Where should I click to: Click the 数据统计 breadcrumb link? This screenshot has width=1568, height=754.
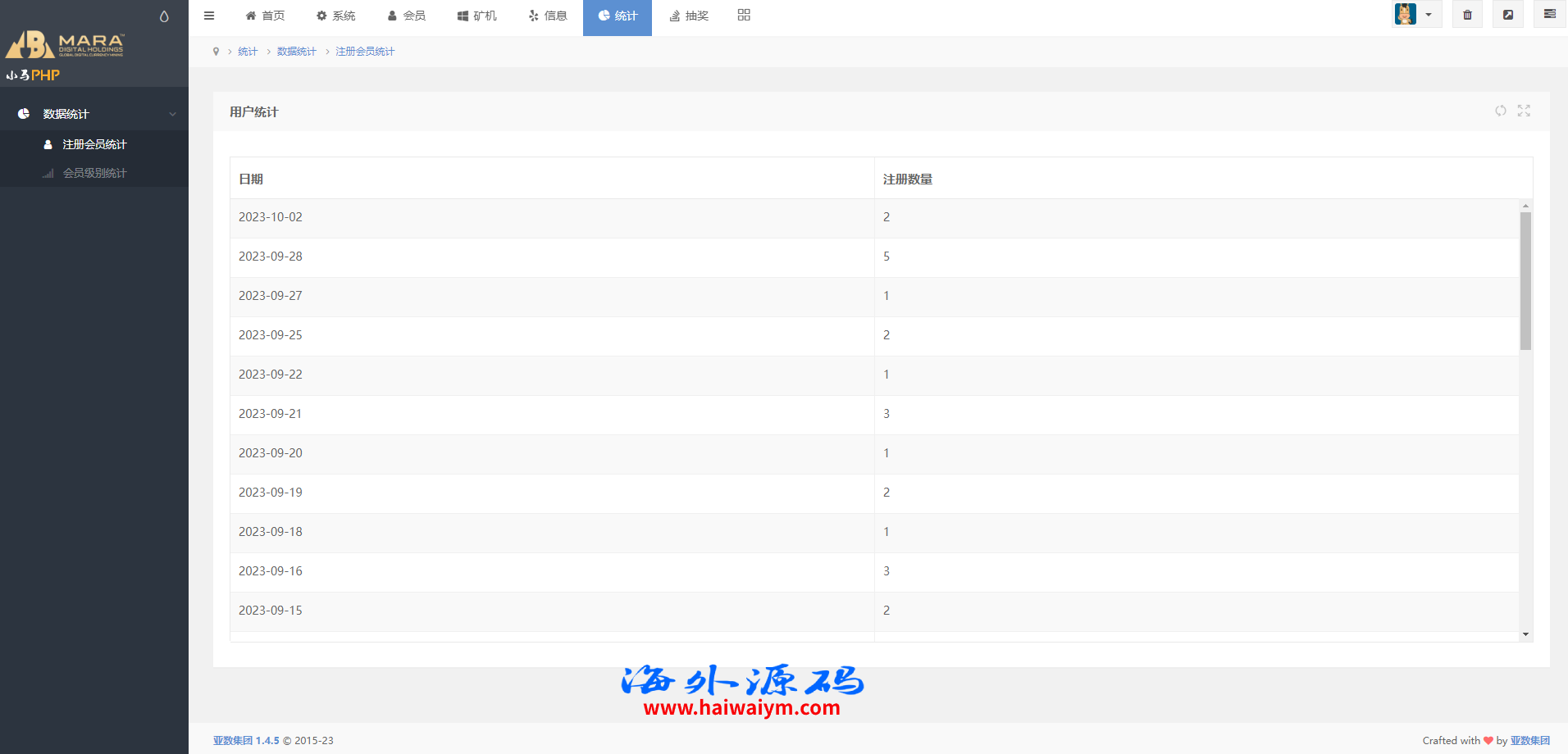tap(296, 52)
